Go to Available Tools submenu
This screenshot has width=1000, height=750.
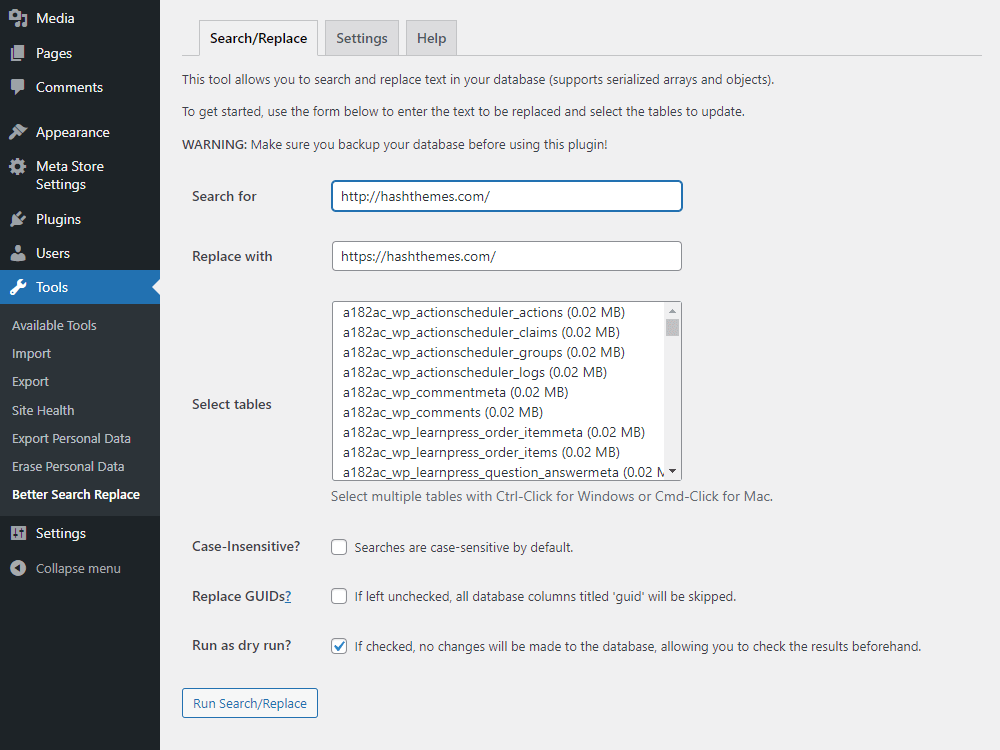[54, 325]
